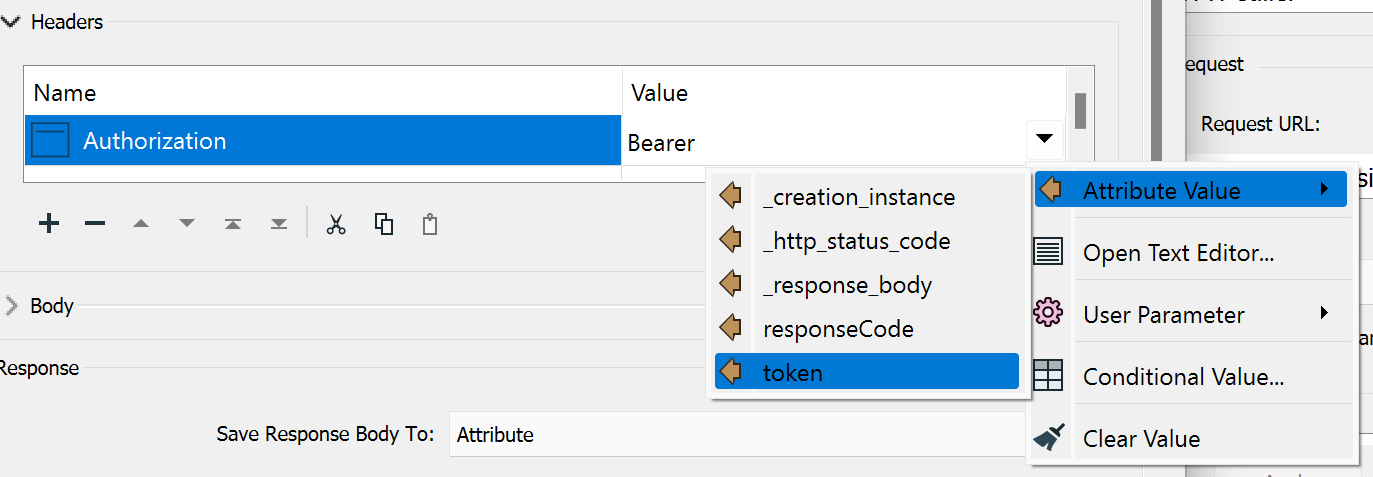This screenshot has width=1373, height=477.
Task: Select the token attribute
Action: [x=866, y=373]
